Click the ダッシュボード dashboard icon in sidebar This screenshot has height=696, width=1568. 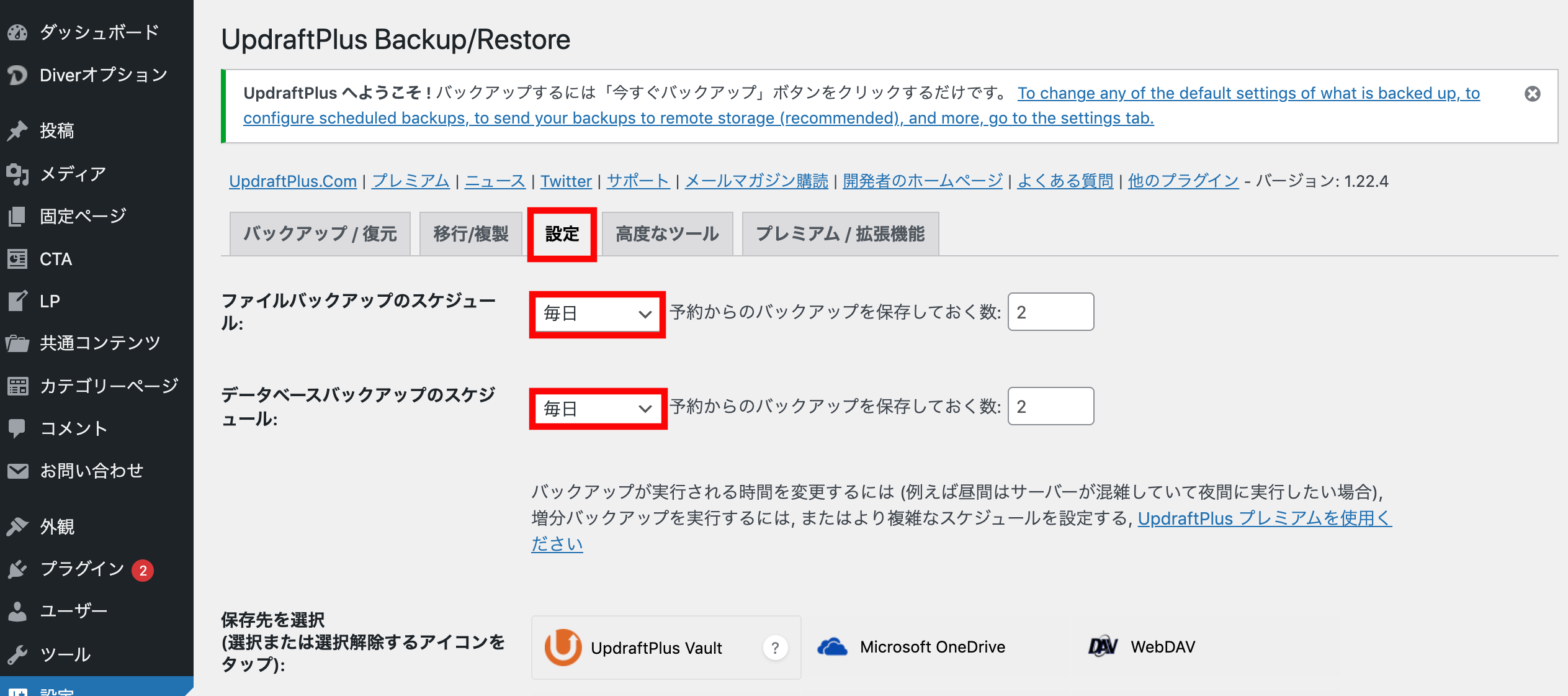click(17, 32)
